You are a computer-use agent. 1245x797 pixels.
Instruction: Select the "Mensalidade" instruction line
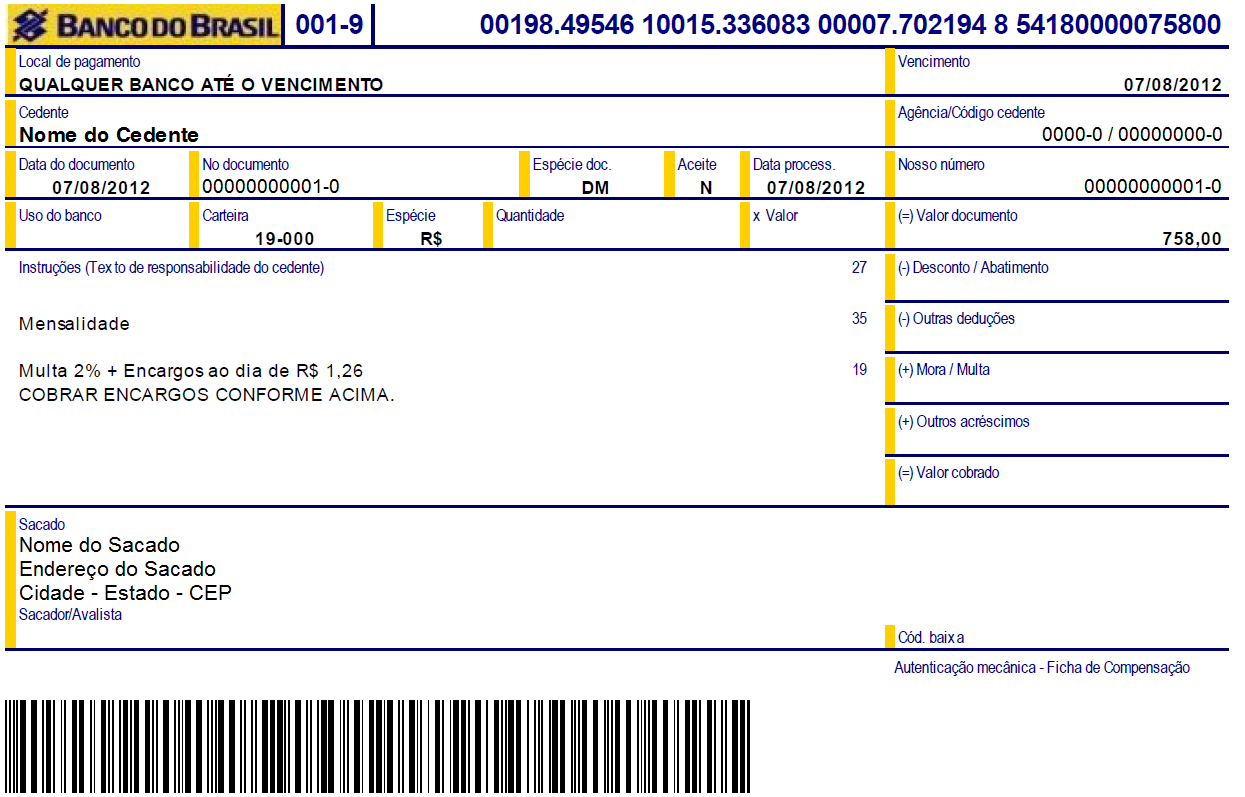click(x=74, y=324)
